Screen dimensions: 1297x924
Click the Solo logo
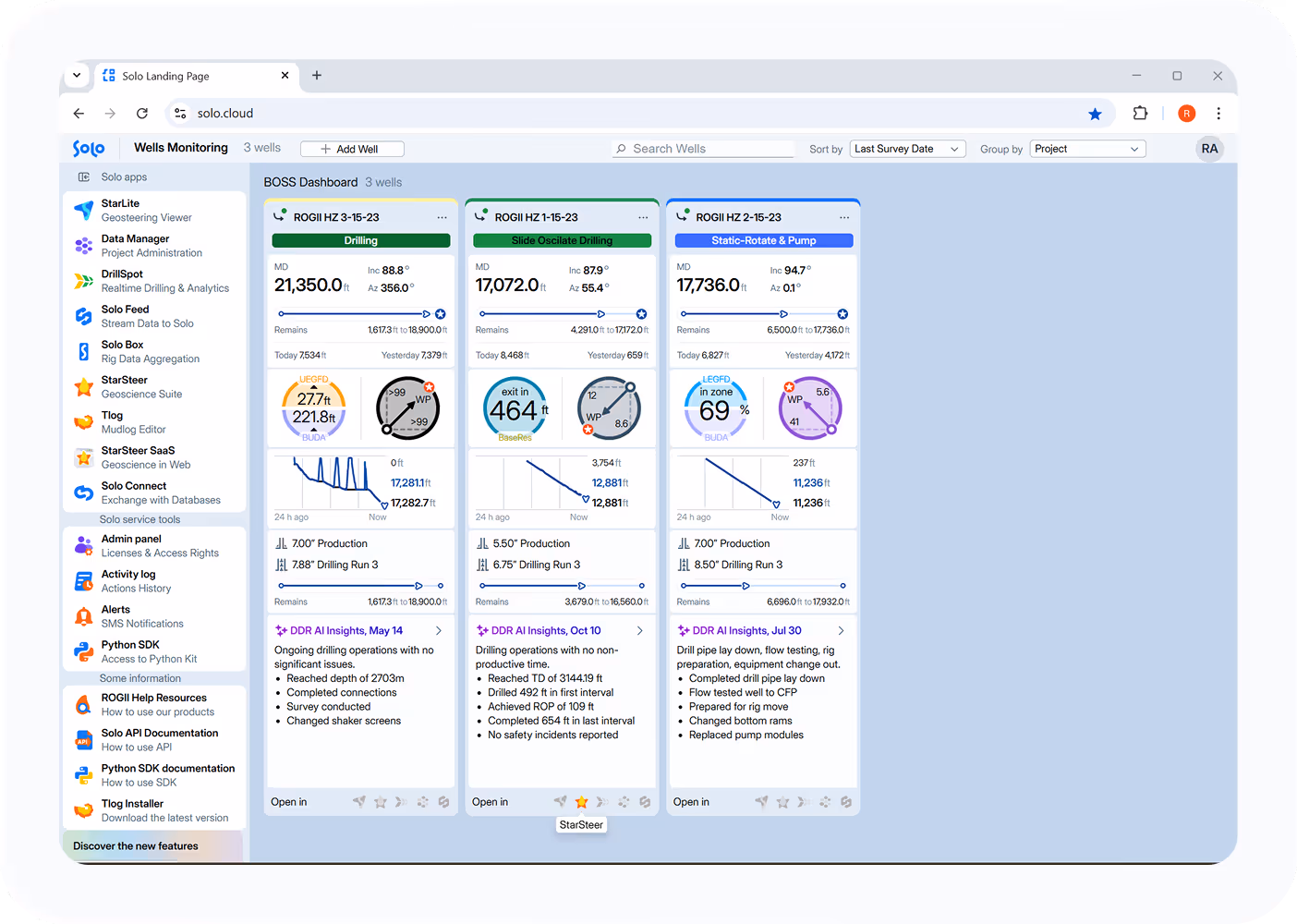pyautogui.click(x=89, y=149)
